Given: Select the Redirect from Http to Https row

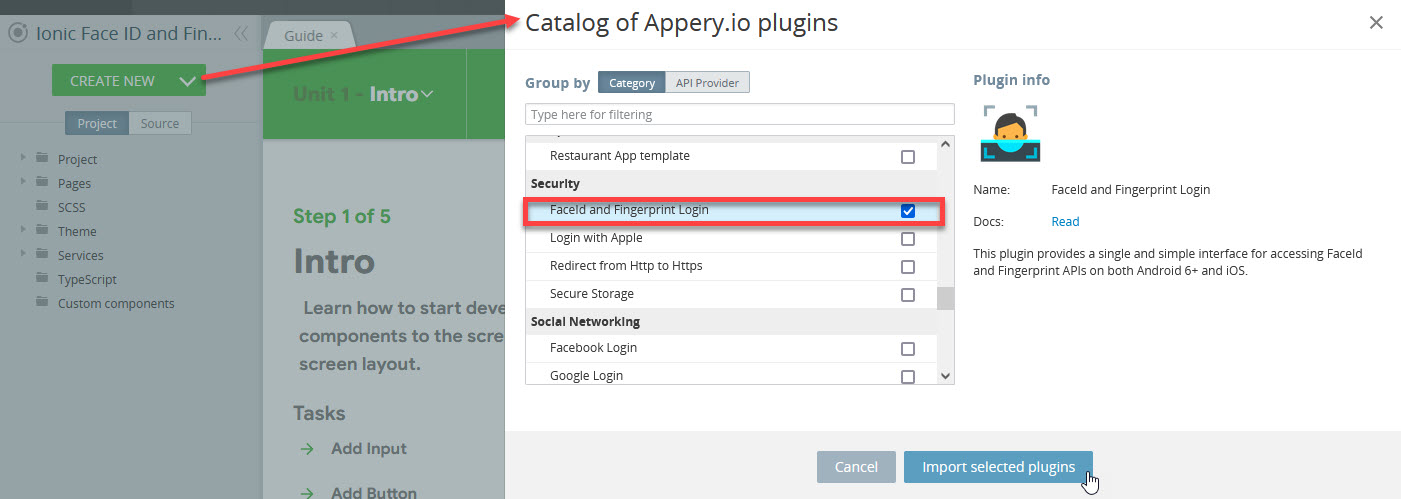Looking at the screenshot, I should [x=731, y=266].
